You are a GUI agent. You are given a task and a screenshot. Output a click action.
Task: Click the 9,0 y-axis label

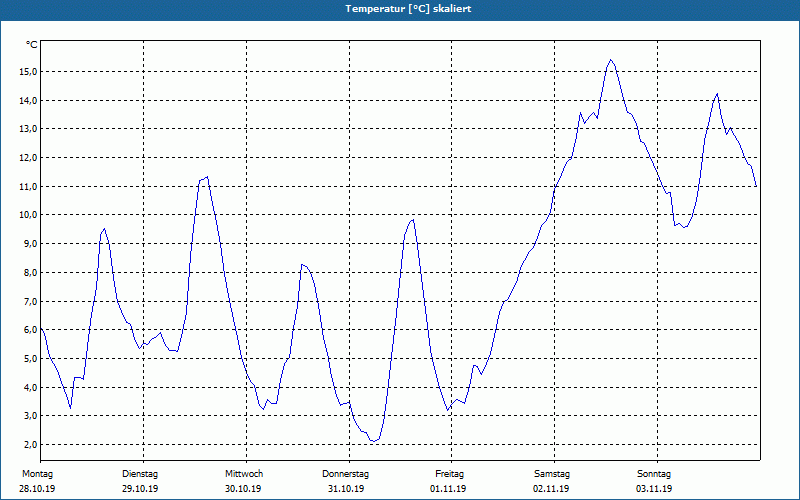tap(30, 244)
